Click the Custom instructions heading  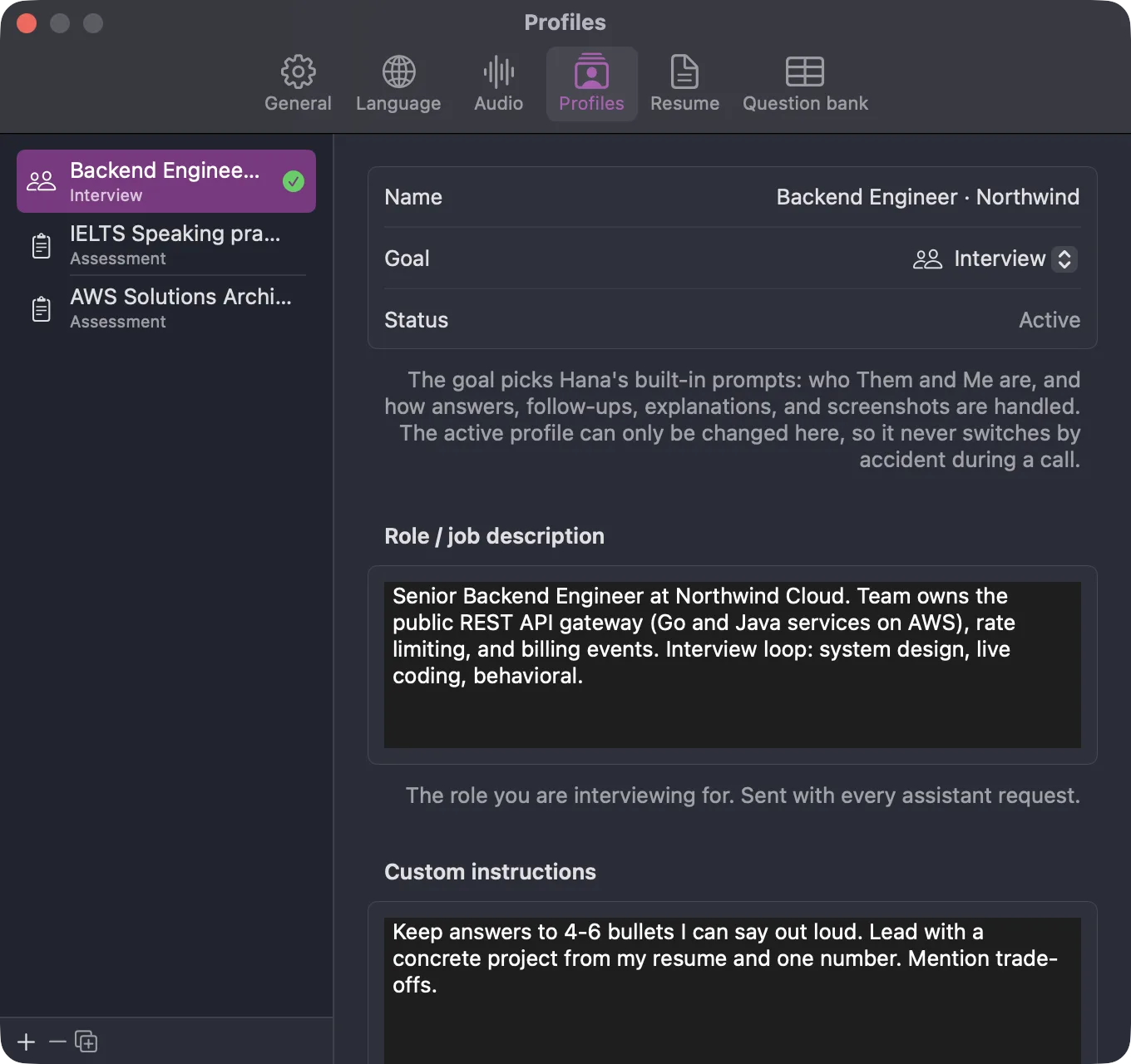[x=490, y=872]
